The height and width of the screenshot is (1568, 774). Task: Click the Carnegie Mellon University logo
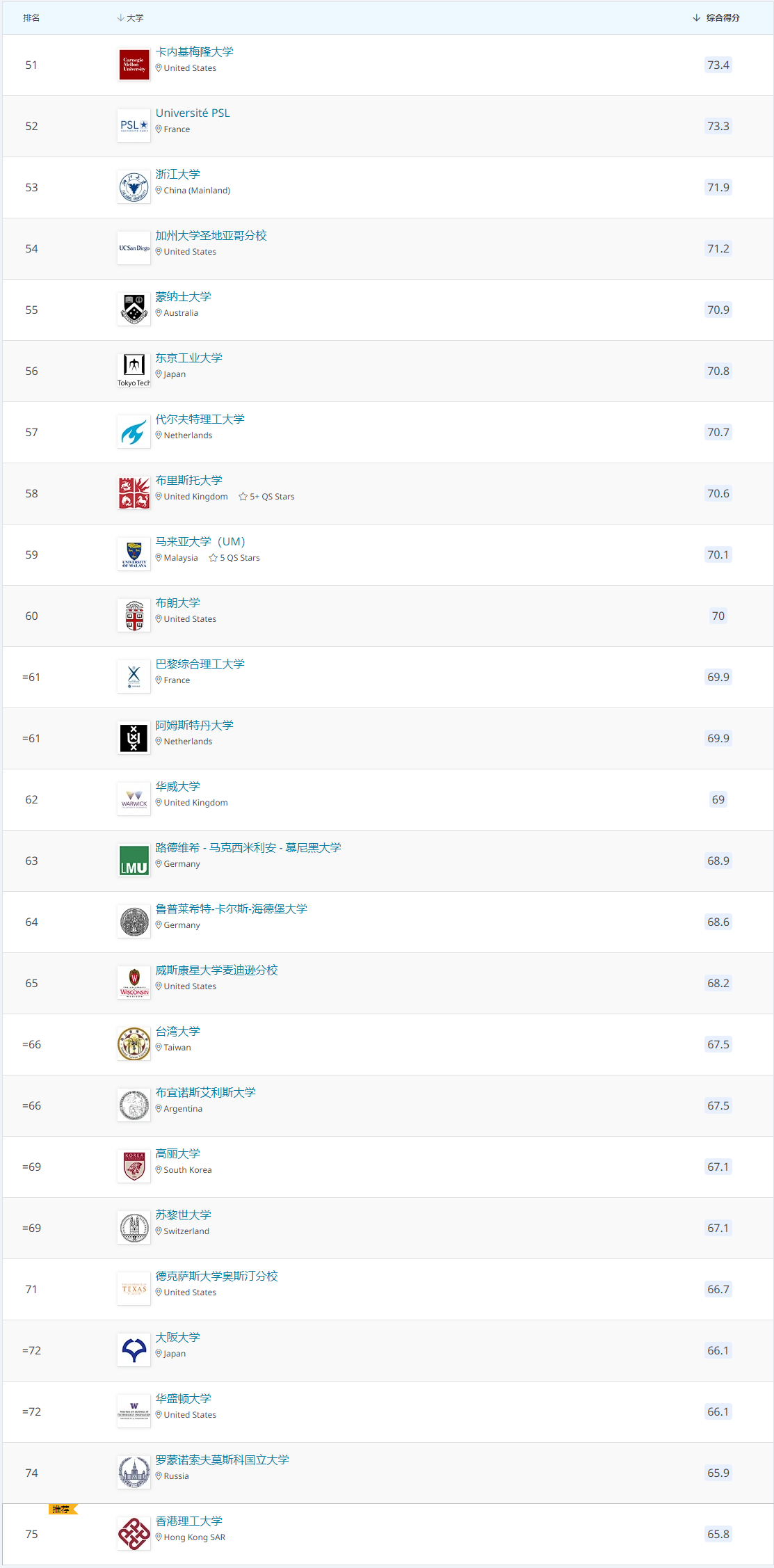[x=134, y=65]
